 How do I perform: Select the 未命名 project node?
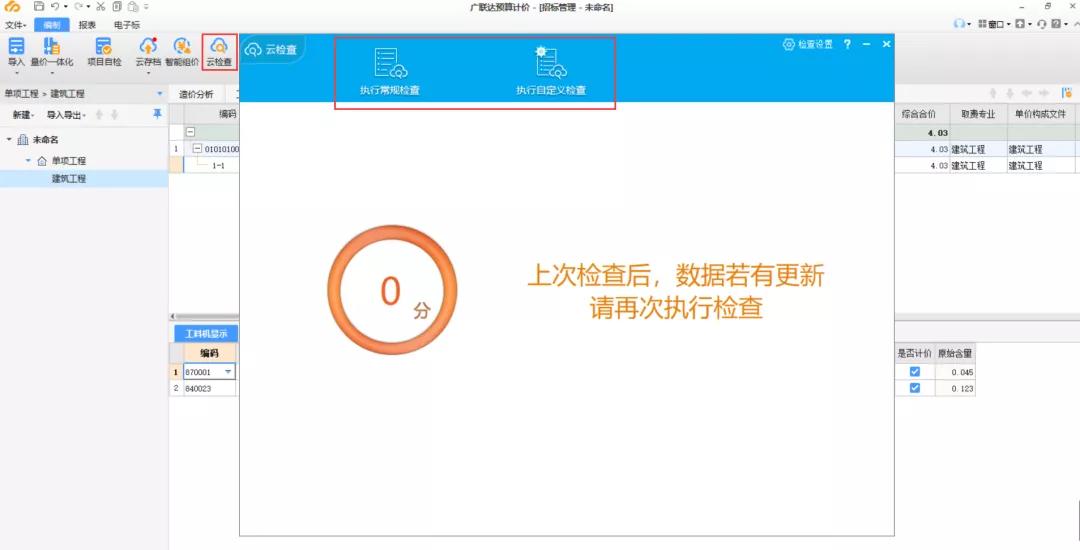tap(45, 140)
